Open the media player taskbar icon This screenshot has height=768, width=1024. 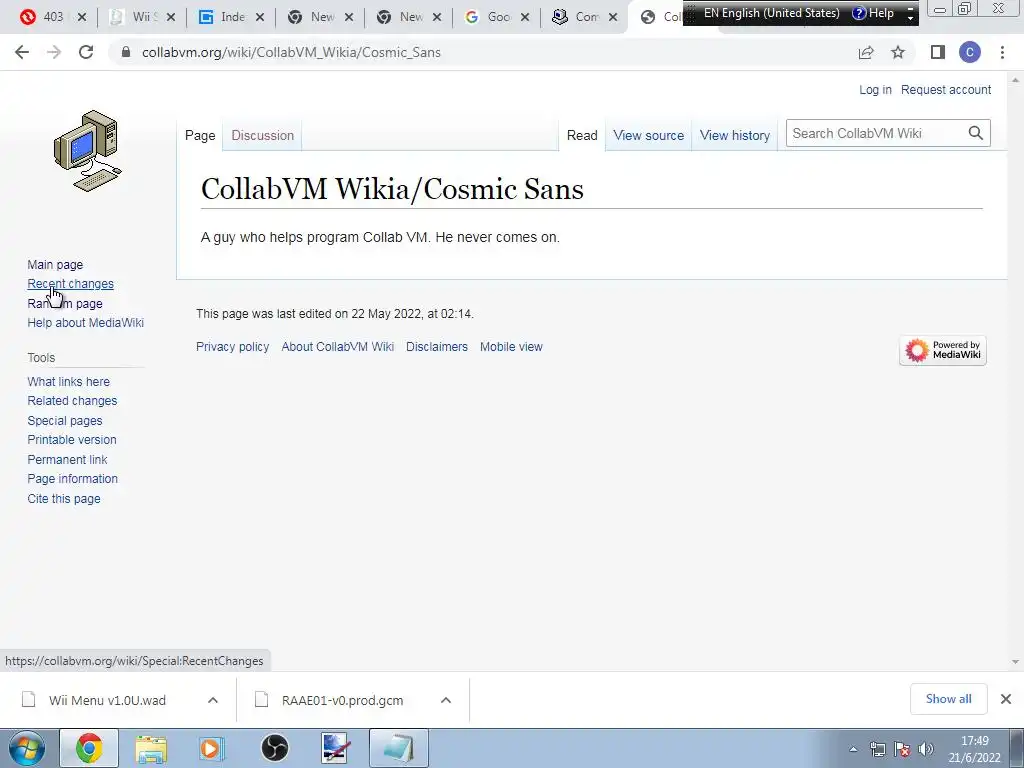(212, 748)
